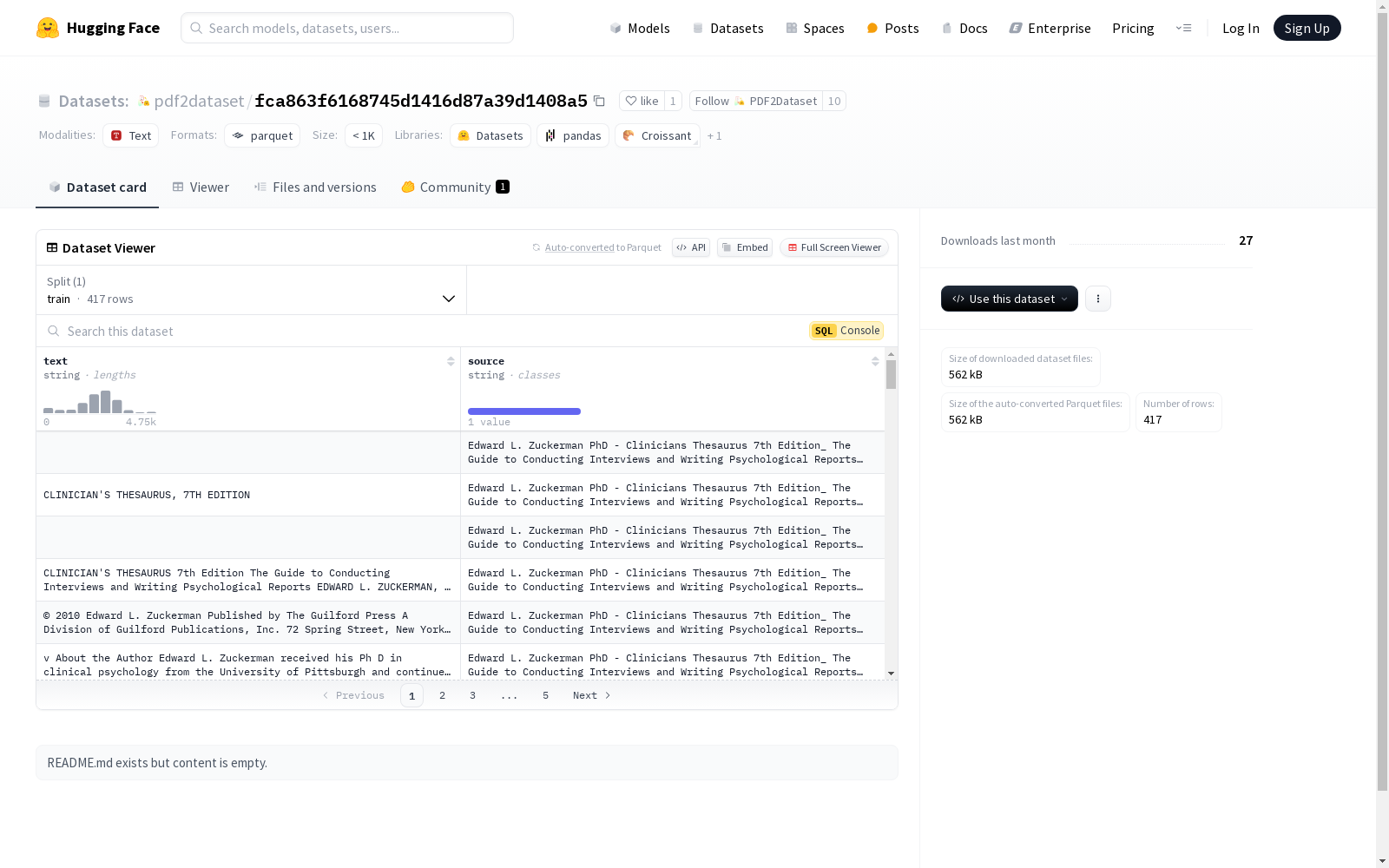
Task: Focus the top search models field
Action: tap(347, 28)
